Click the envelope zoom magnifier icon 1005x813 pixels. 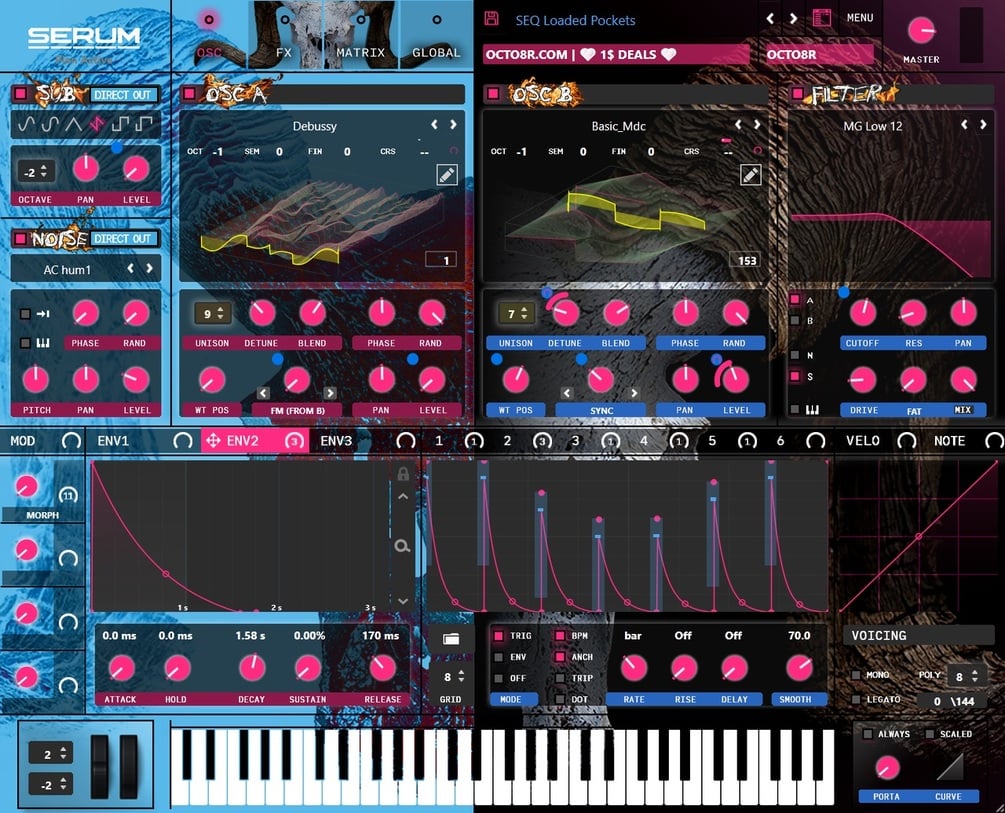coord(403,546)
